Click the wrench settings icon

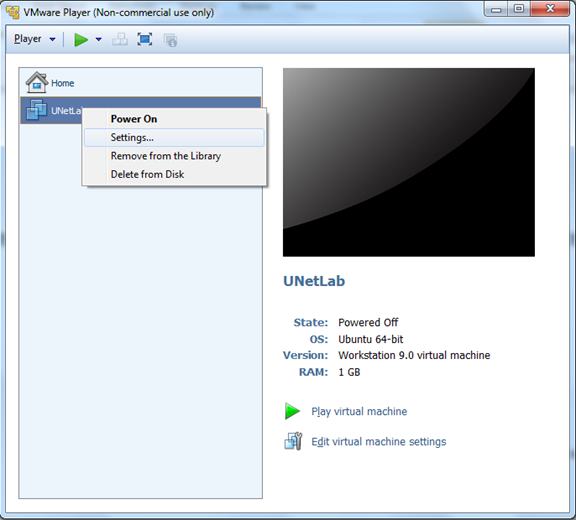293,441
